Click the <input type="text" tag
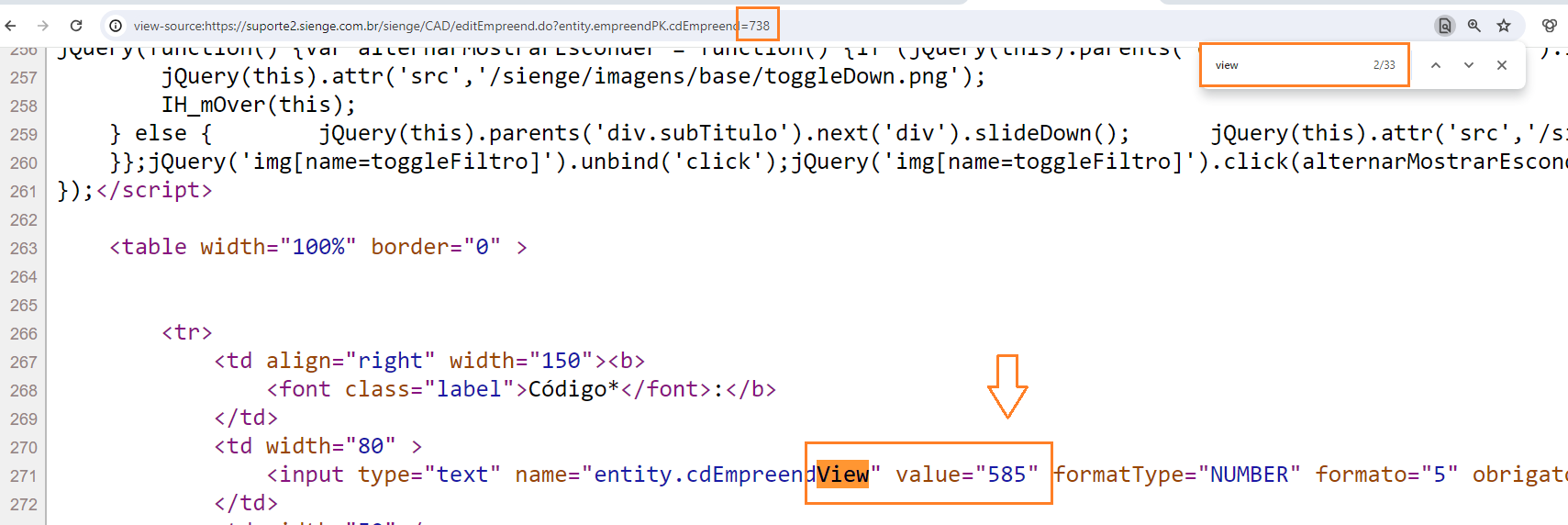 pos(384,475)
